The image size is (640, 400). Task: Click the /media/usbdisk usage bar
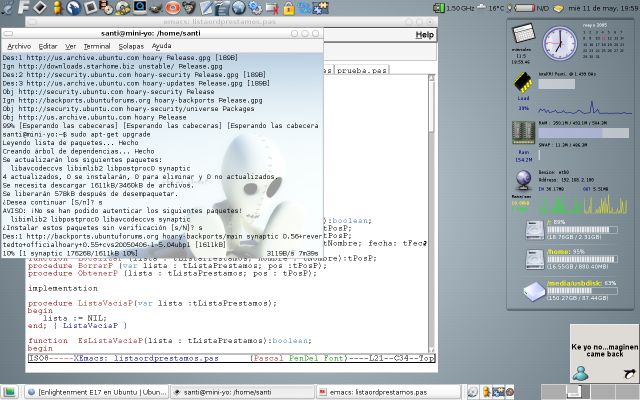582,291
